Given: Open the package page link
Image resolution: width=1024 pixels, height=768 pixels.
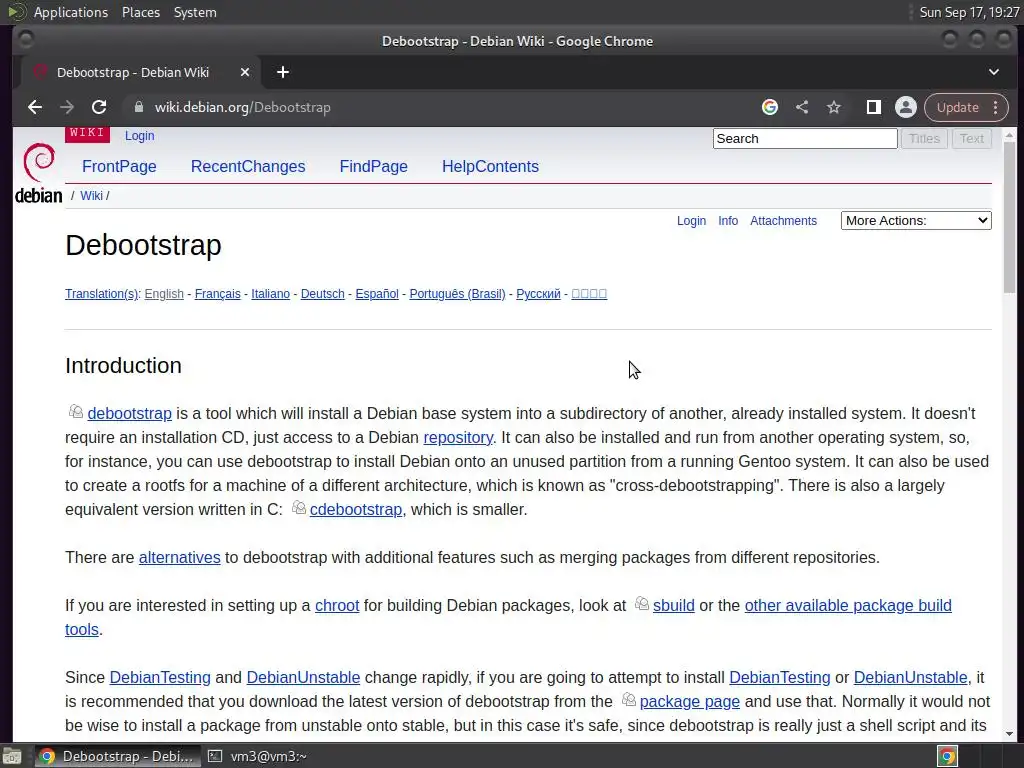Looking at the screenshot, I should [690, 701].
